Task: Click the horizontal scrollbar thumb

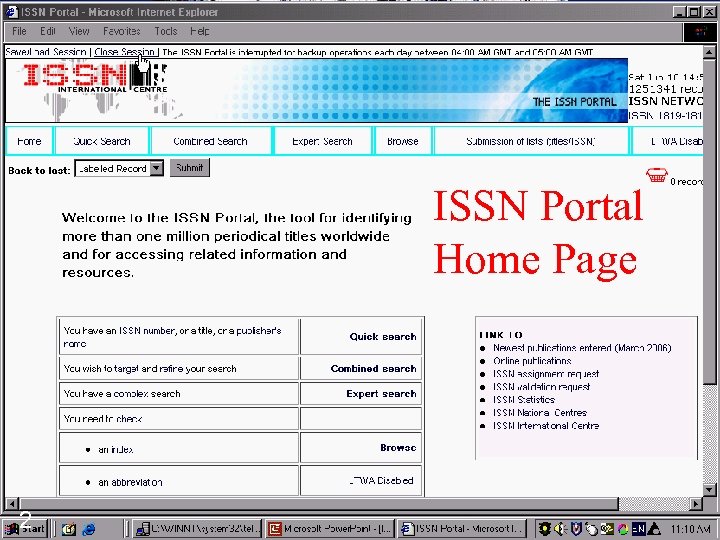Action: 319,503
